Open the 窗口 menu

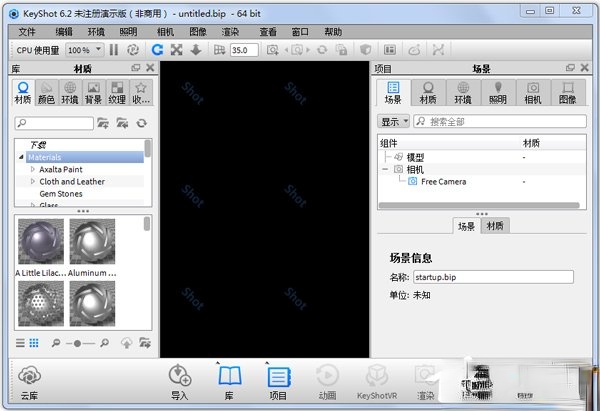(300, 32)
